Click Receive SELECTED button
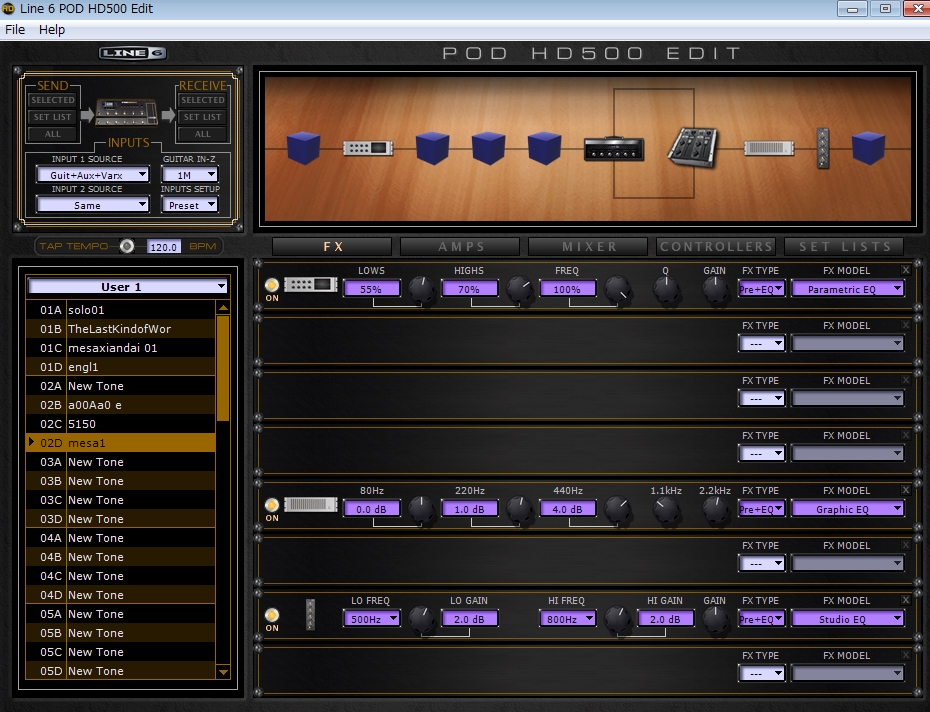 (202, 100)
